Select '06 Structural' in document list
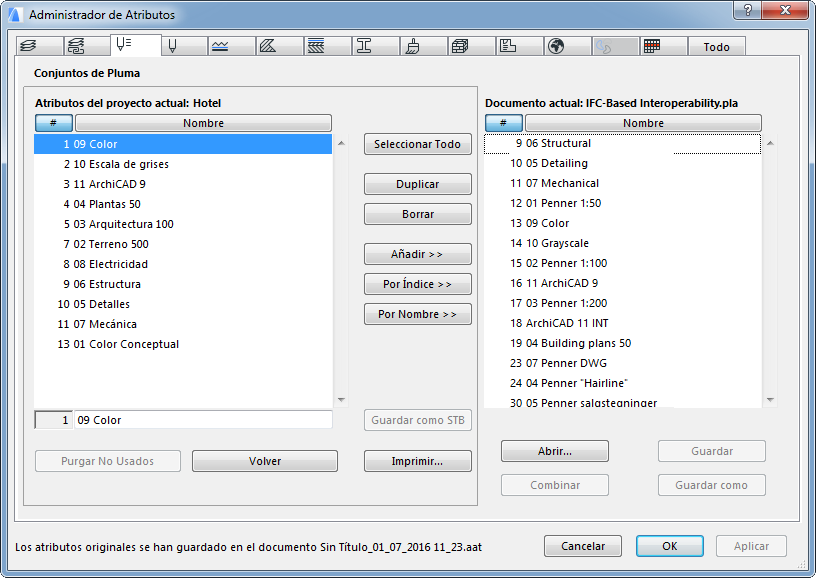816x578 pixels. 622,143
